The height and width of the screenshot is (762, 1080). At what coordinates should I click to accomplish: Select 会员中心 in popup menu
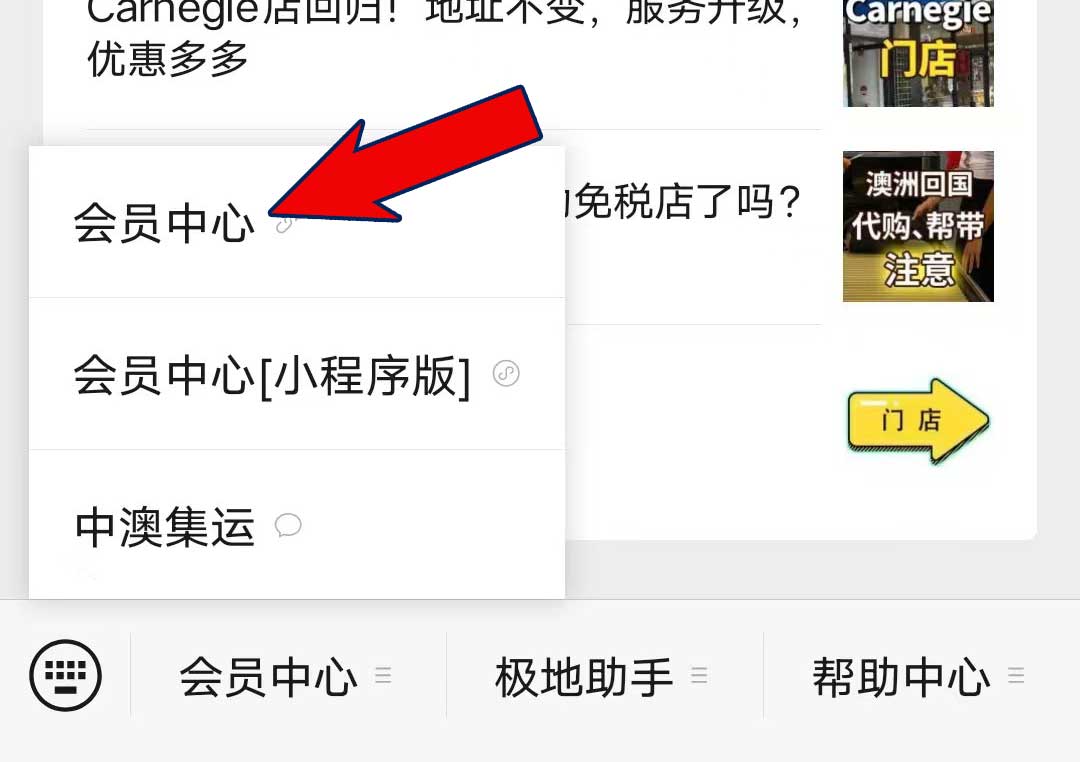click(297, 222)
